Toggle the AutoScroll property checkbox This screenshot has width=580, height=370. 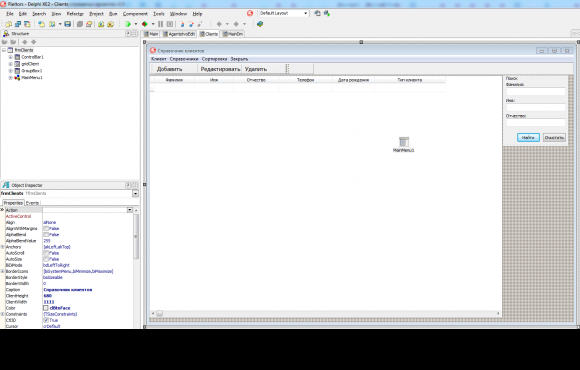[x=46, y=253]
